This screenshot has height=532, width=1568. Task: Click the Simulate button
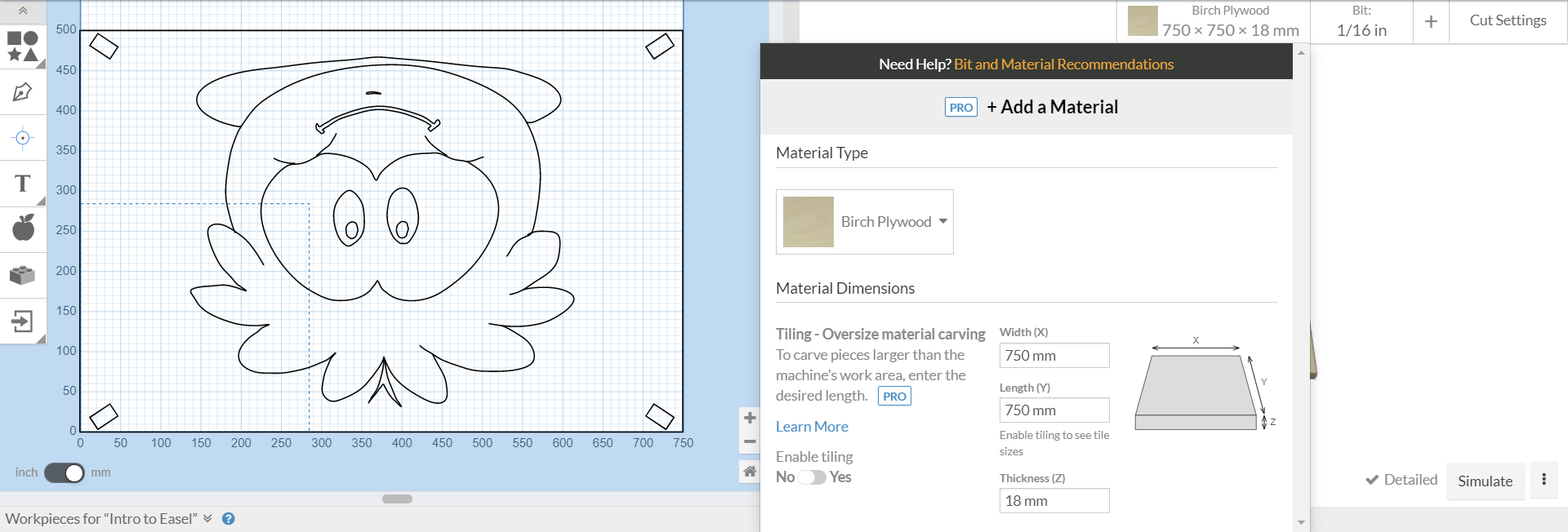[1485, 481]
